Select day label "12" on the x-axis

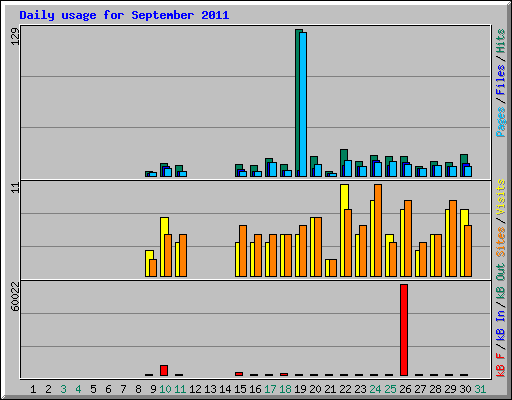click(x=195, y=389)
